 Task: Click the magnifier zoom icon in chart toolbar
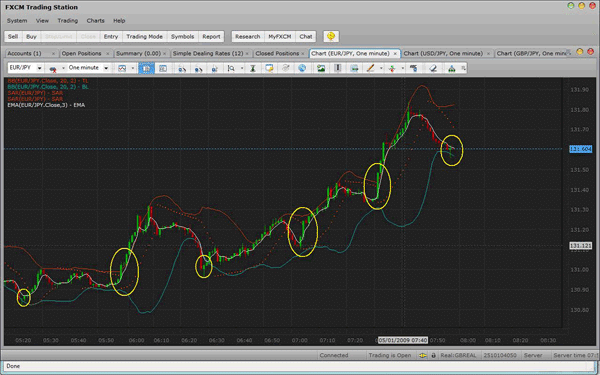tap(231, 68)
